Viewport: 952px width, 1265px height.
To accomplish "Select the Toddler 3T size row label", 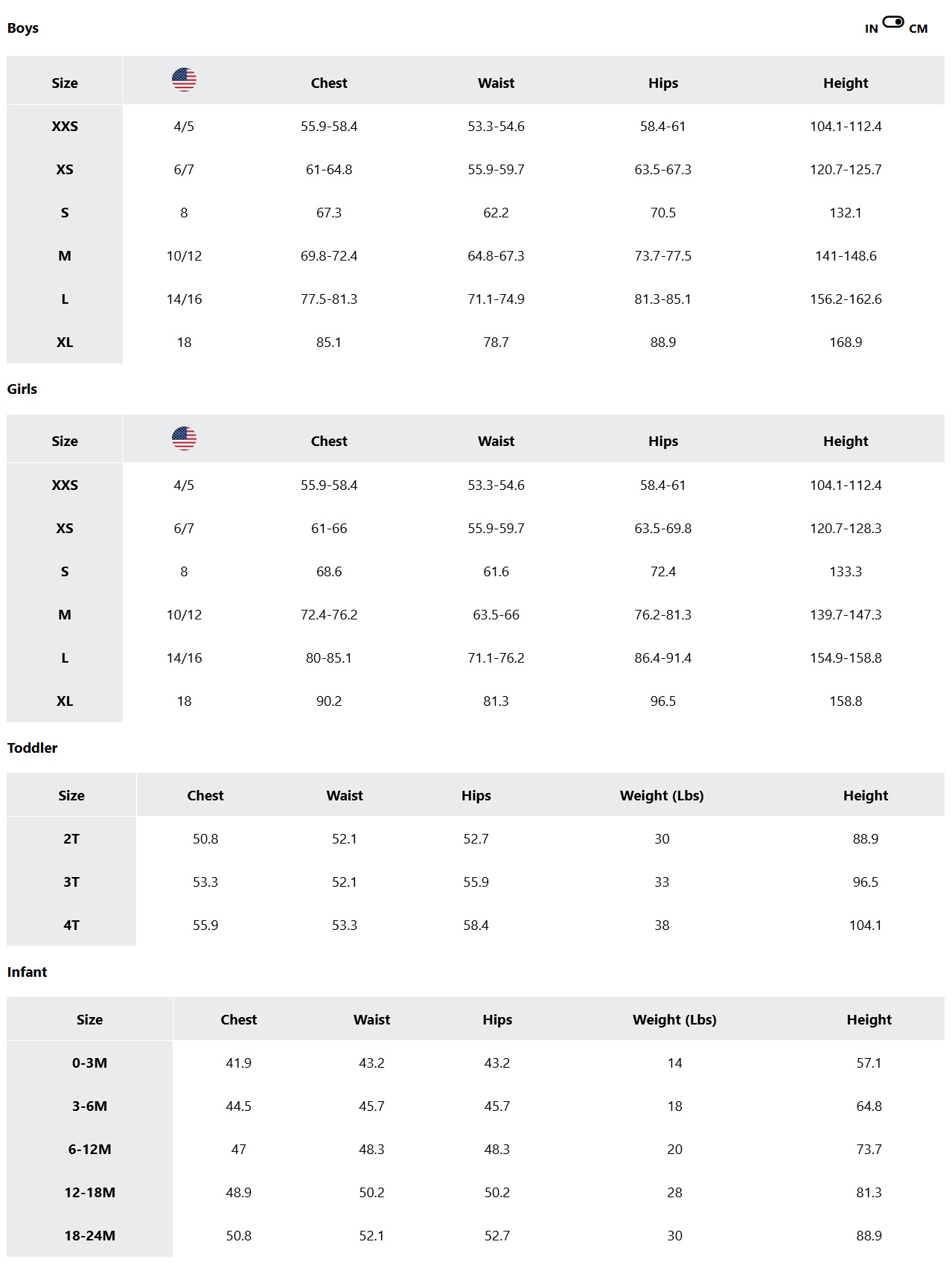I will tap(71, 882).
